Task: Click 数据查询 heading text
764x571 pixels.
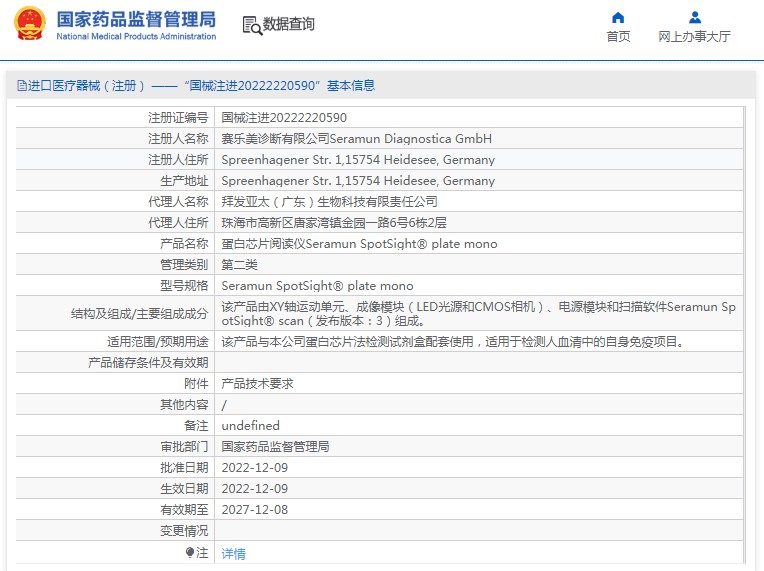Action: [288, 24]
